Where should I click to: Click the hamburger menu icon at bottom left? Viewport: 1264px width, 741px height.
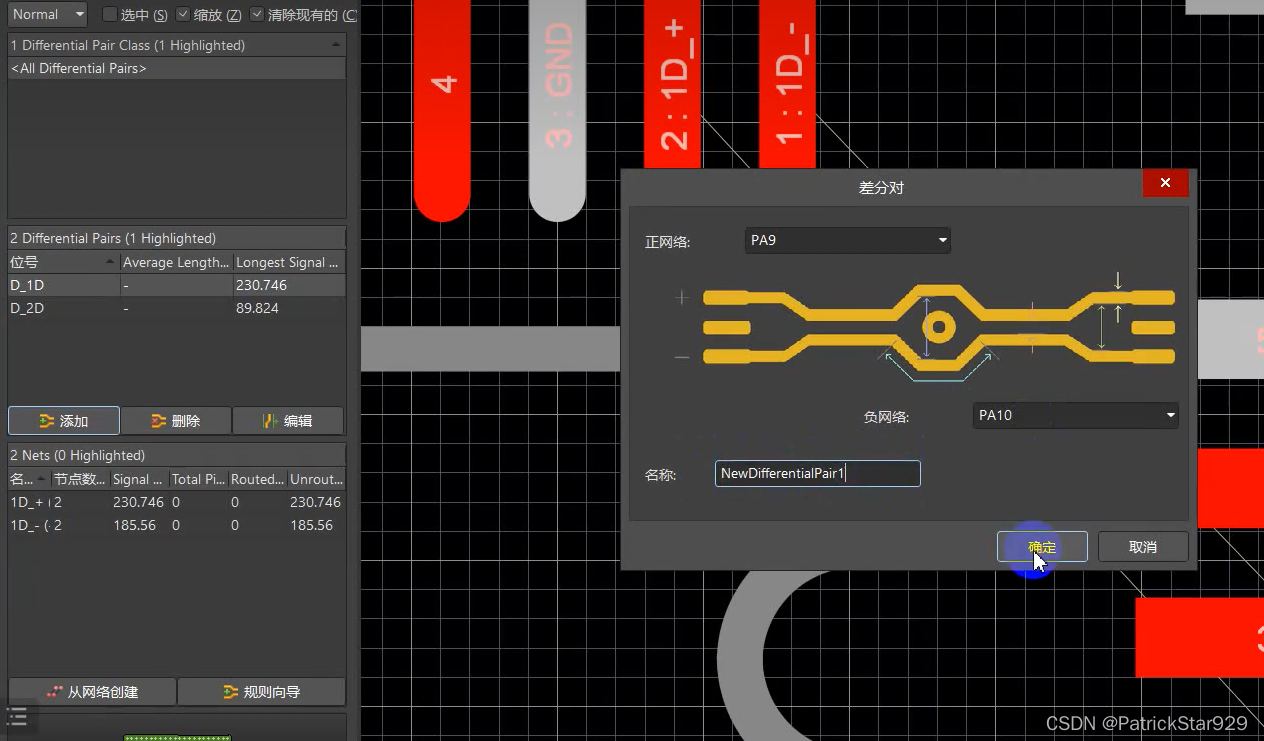[17, 716]
